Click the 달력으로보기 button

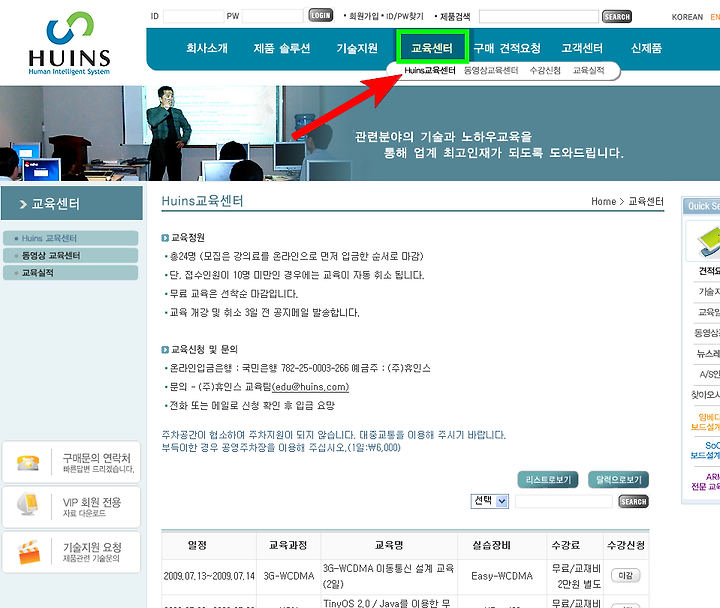click(619, 480)
